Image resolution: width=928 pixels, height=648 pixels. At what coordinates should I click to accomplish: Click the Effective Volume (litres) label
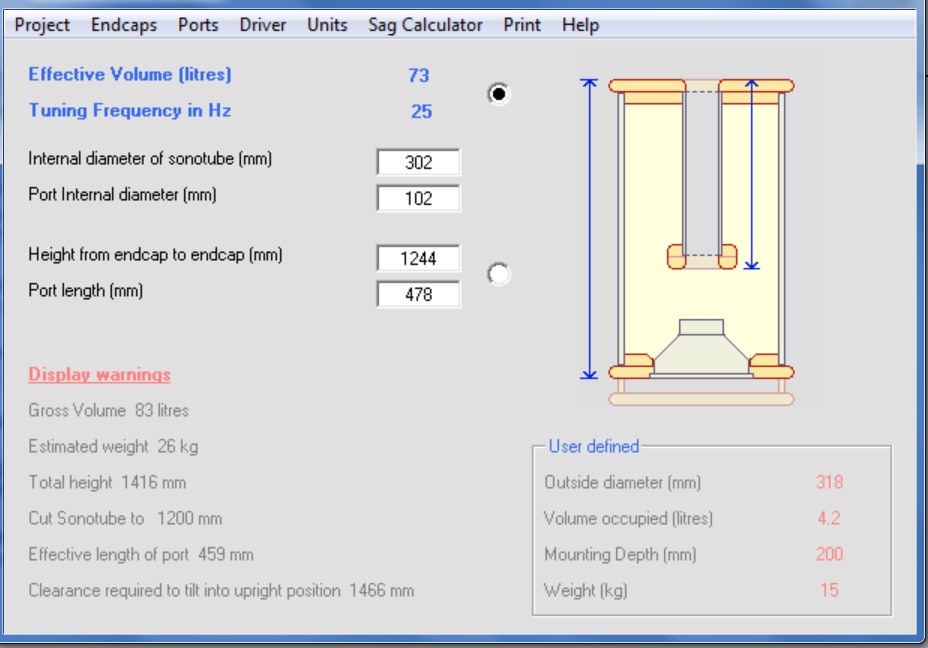click(130, 75)
